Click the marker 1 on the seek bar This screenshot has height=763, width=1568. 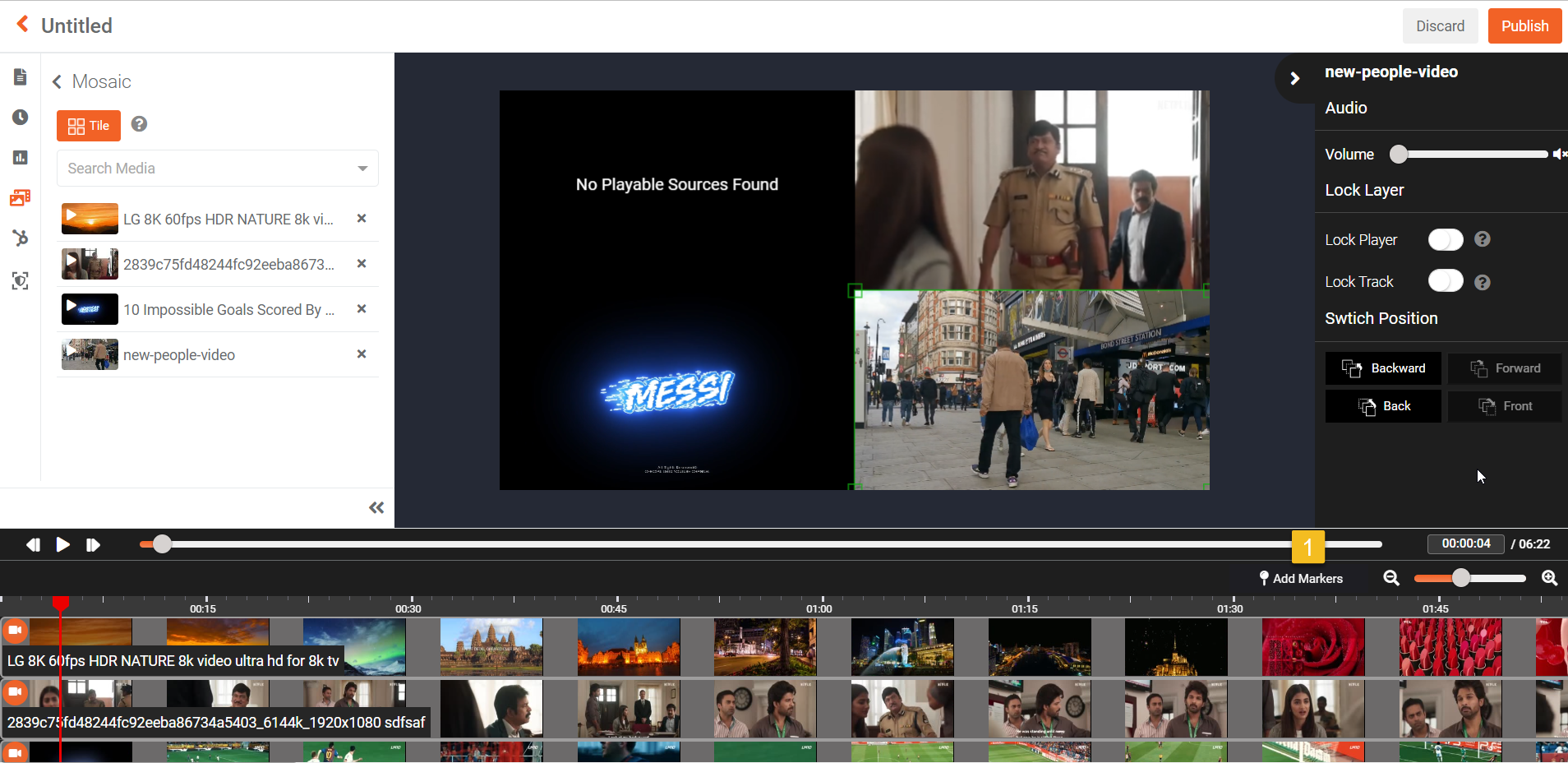tap(1307, 547)
